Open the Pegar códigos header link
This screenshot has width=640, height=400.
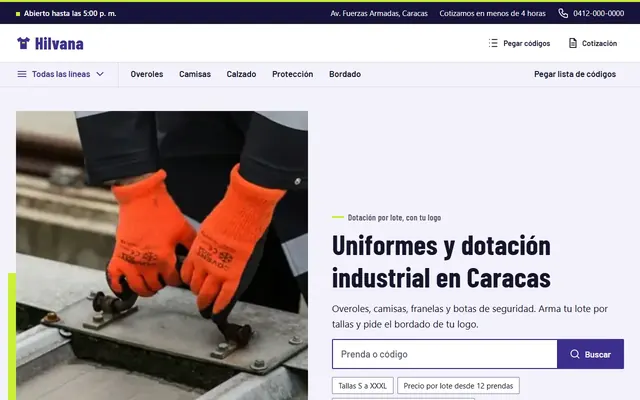pos(527,43)
